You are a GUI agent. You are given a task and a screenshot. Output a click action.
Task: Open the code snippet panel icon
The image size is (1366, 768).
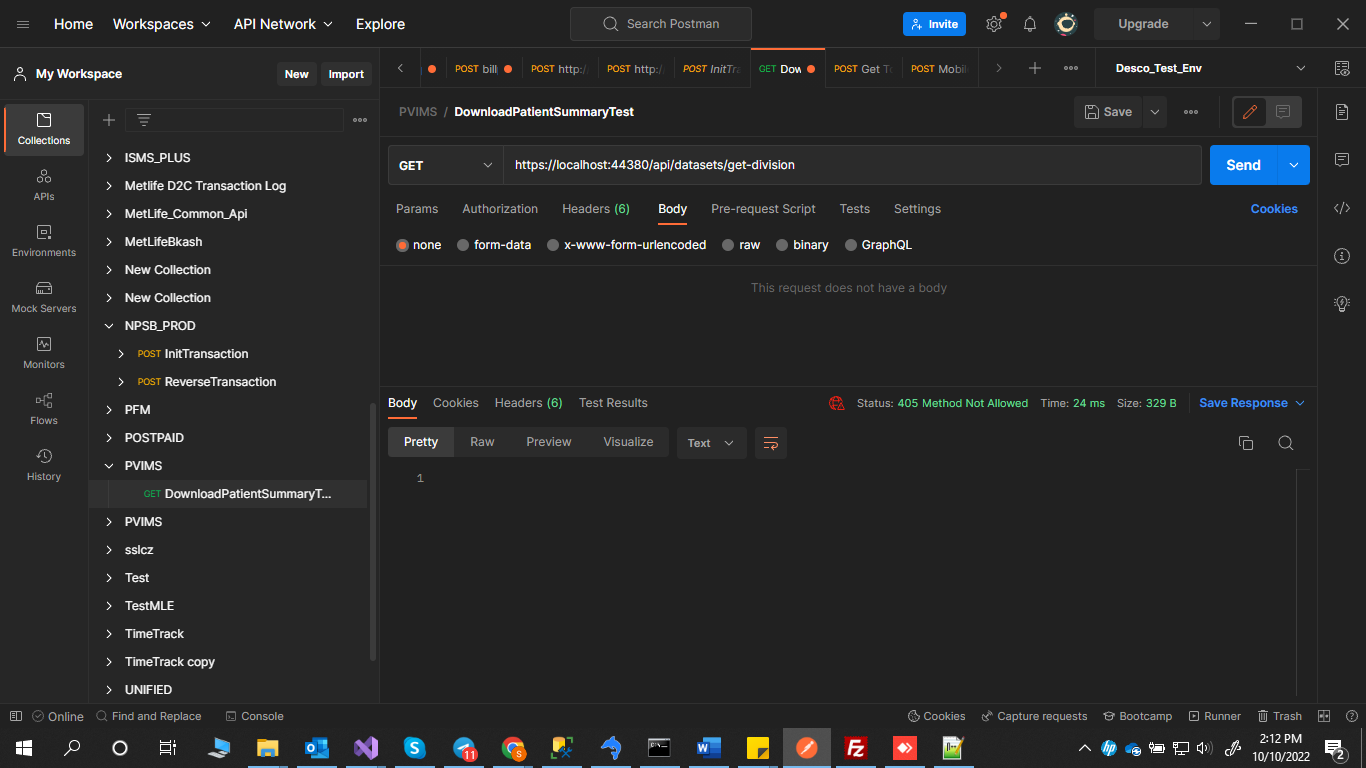[1342, 208]
